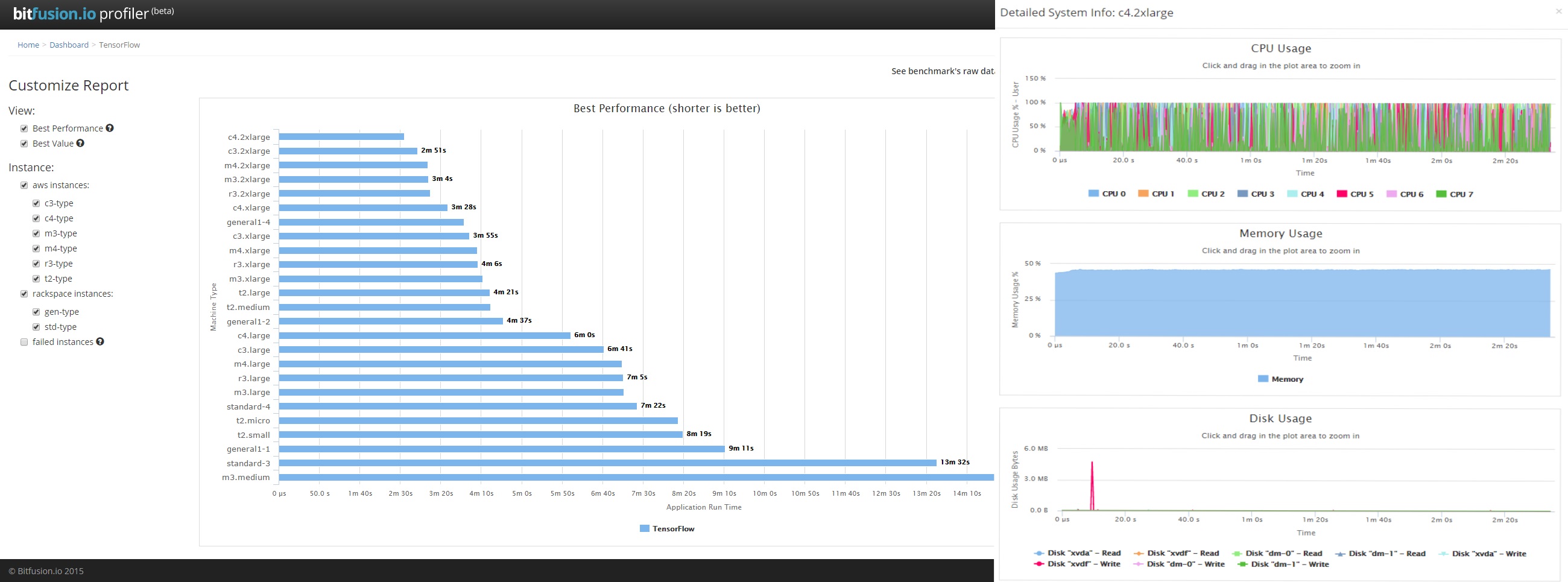Click CPU 0 color swatch in legend
Screen dimensions: 1568x582
point(1093,194)
